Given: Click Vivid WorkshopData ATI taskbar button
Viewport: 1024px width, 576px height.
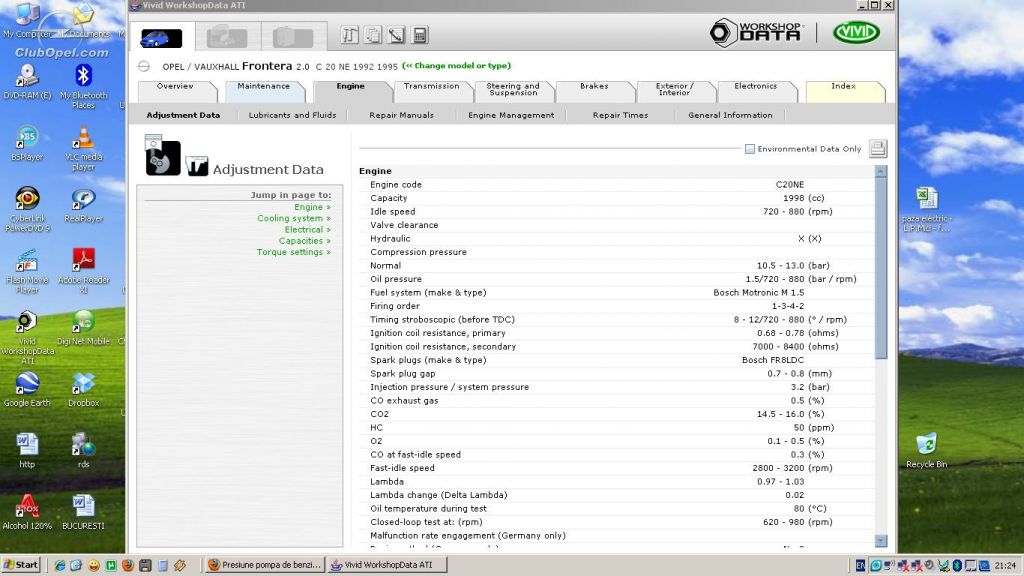Looking at the screenshot, I should point(387,565).
